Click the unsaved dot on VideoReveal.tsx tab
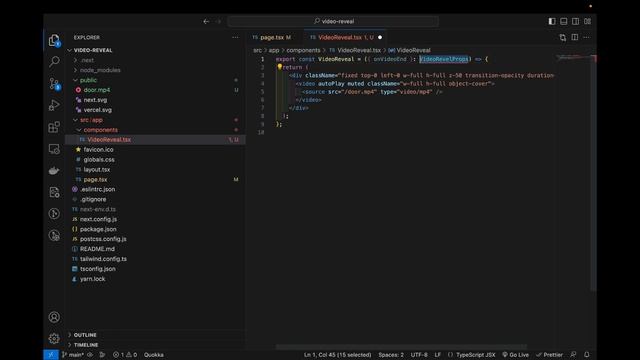This screenshot has width=640, height=360. coord(380,38)
